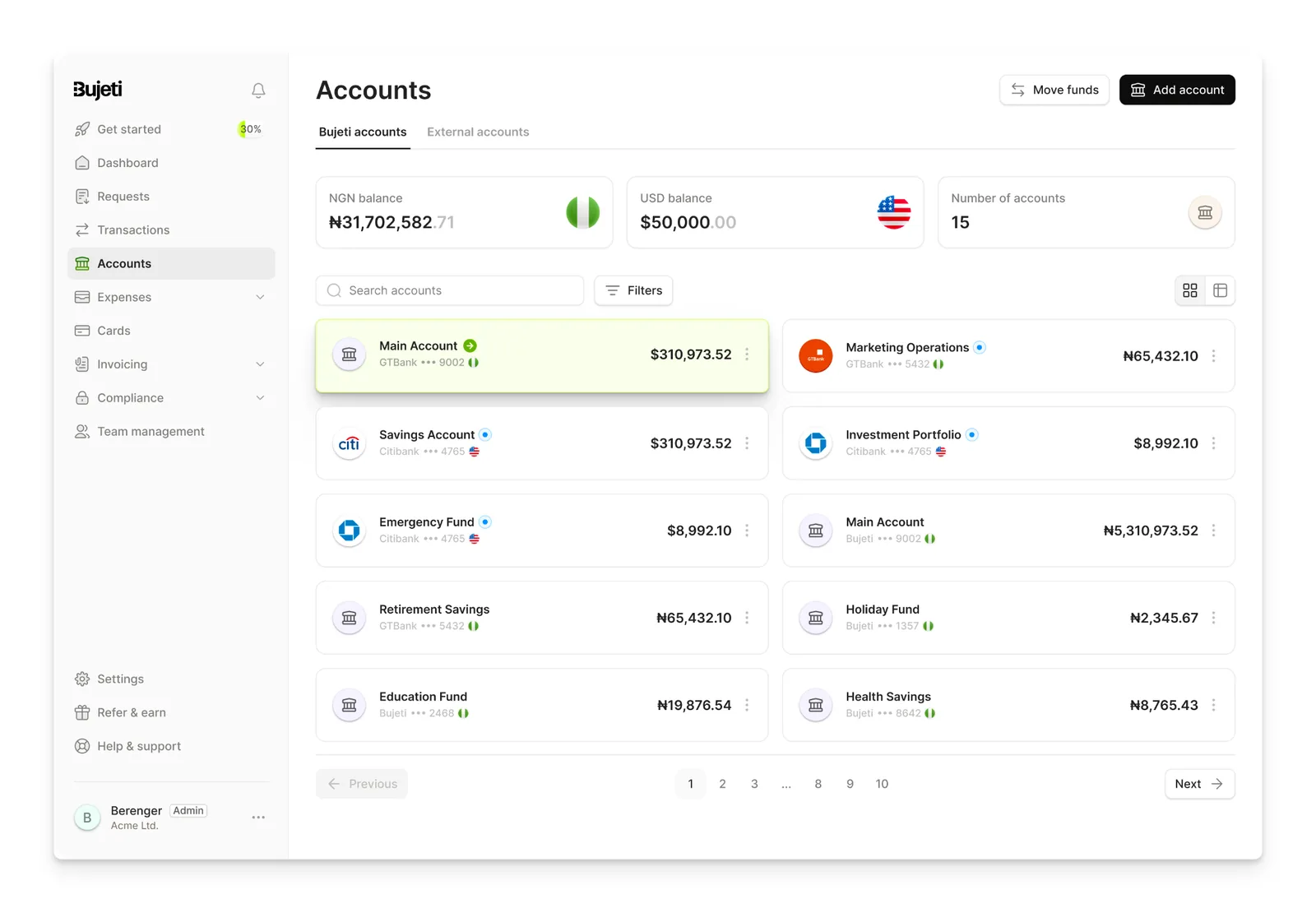Click US flag on USD balance card

(894, 212)
